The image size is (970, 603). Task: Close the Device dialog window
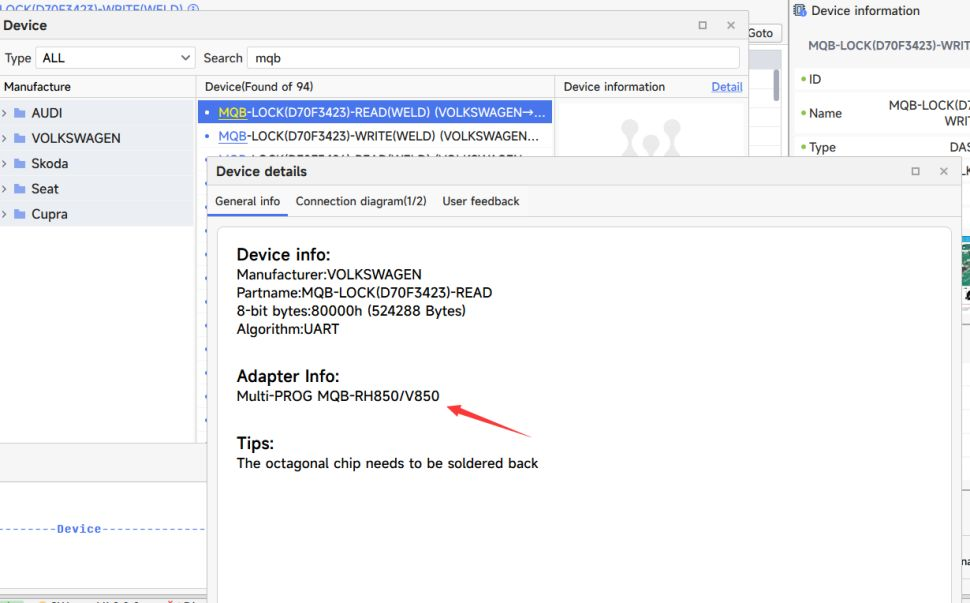(731, 25)
